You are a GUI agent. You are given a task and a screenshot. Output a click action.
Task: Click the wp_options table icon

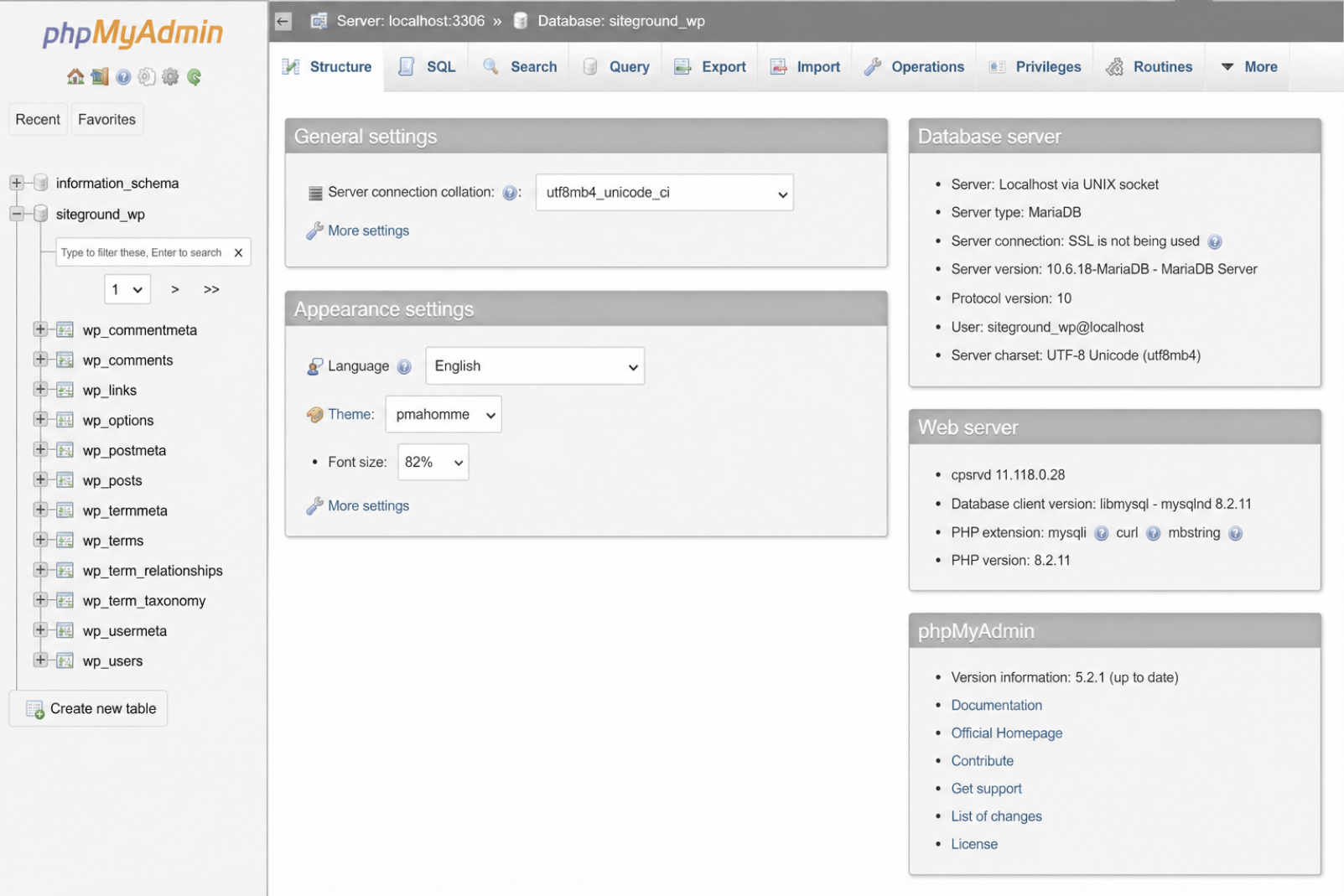[x=65, y=421]
